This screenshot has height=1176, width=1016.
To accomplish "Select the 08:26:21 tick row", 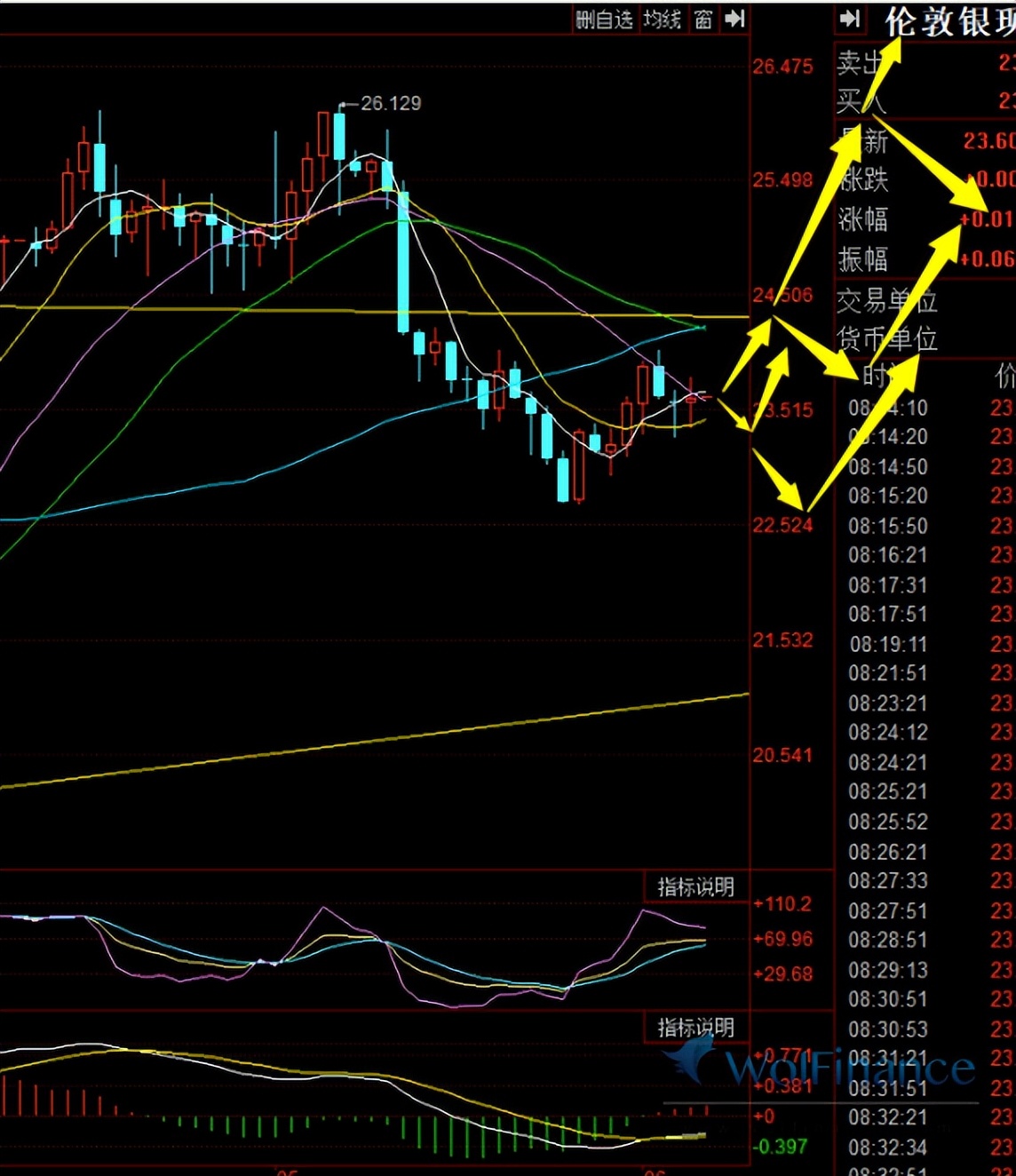I will point(930,852).
